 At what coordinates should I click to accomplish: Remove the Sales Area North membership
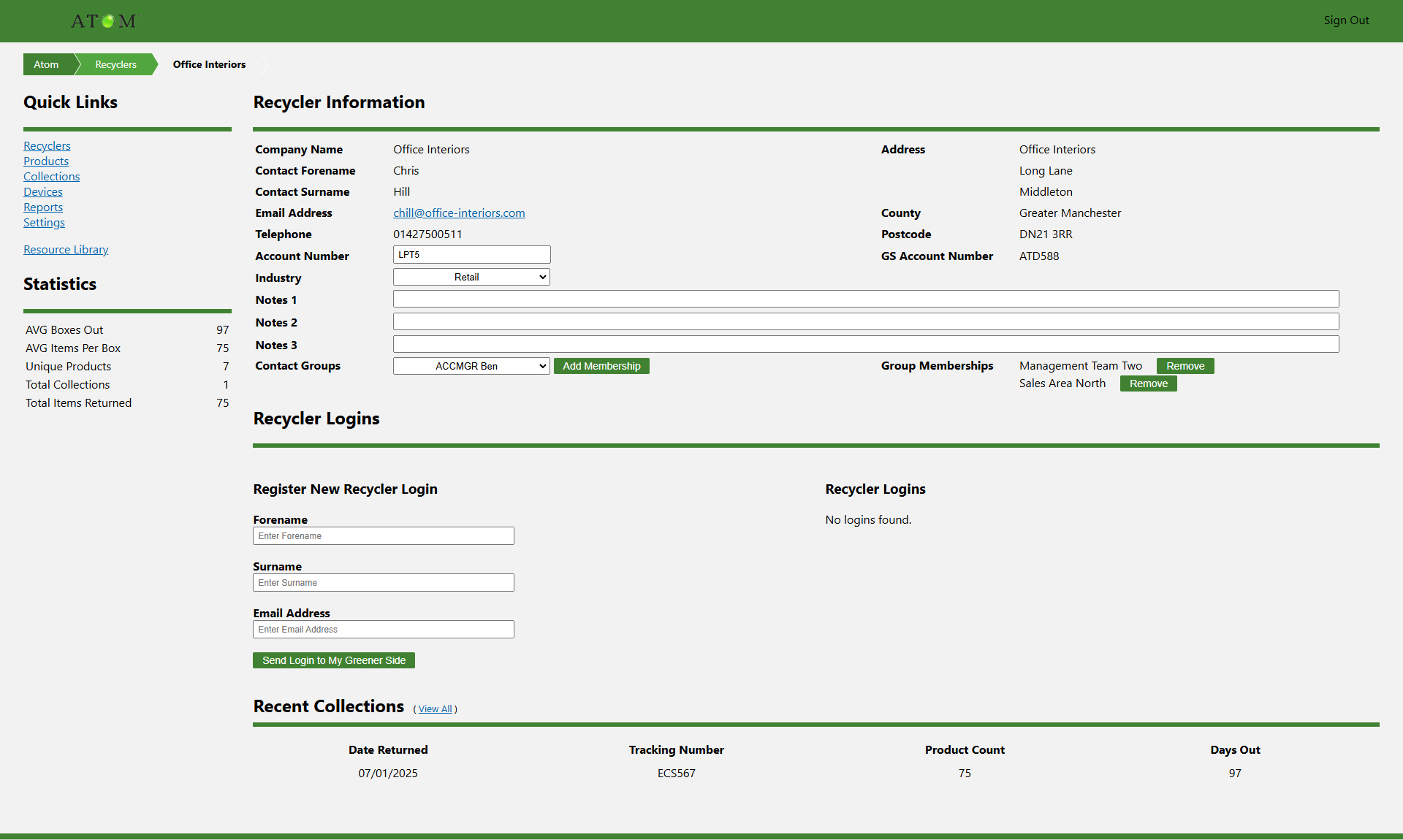[x=1148, y=383]
